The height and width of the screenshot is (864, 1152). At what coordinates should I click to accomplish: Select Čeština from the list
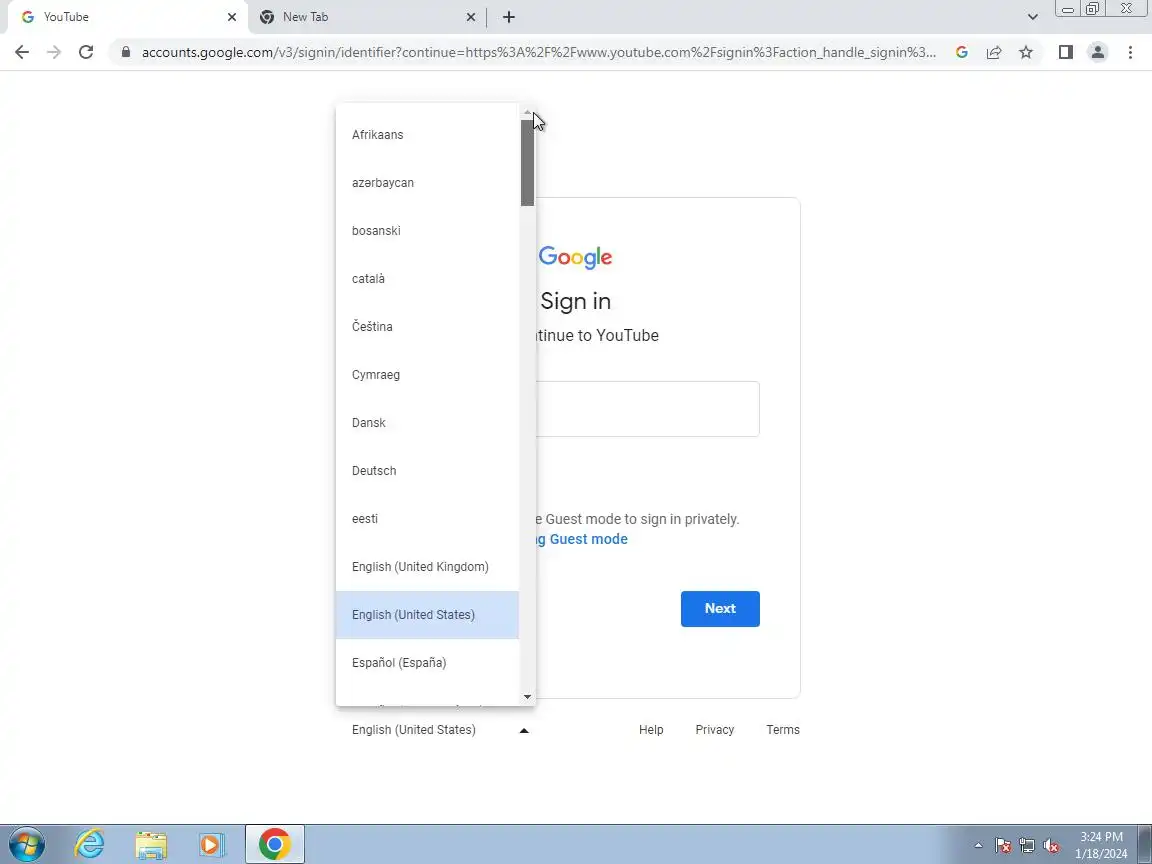coord(427,326)
